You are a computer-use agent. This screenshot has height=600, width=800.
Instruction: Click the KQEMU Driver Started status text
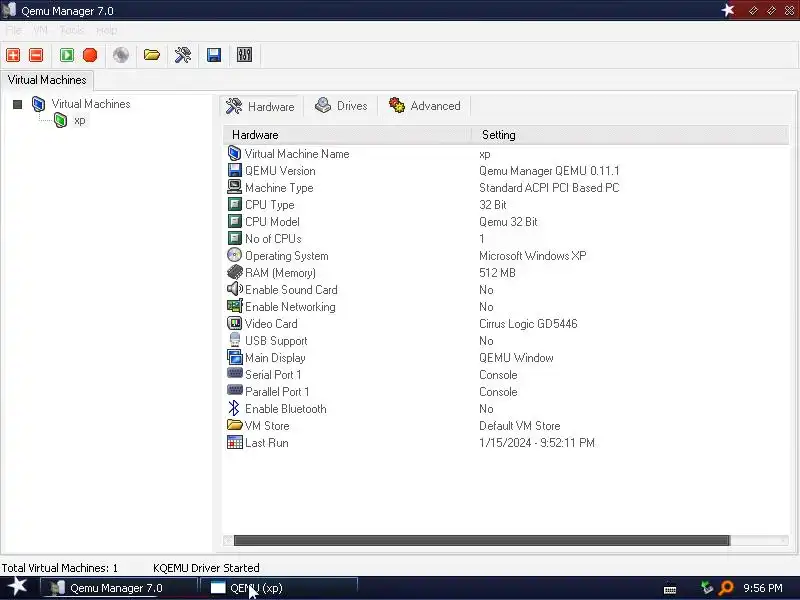[206, 568]
